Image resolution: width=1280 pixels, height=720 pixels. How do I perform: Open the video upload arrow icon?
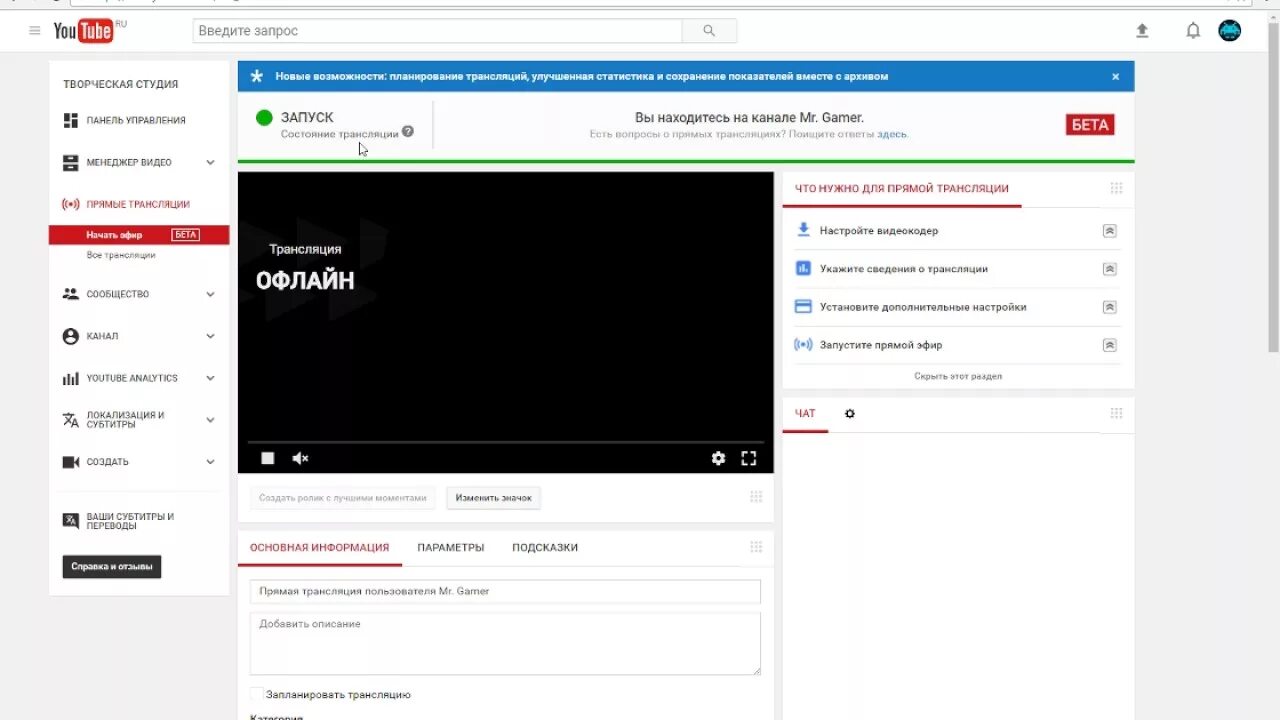1142,31
